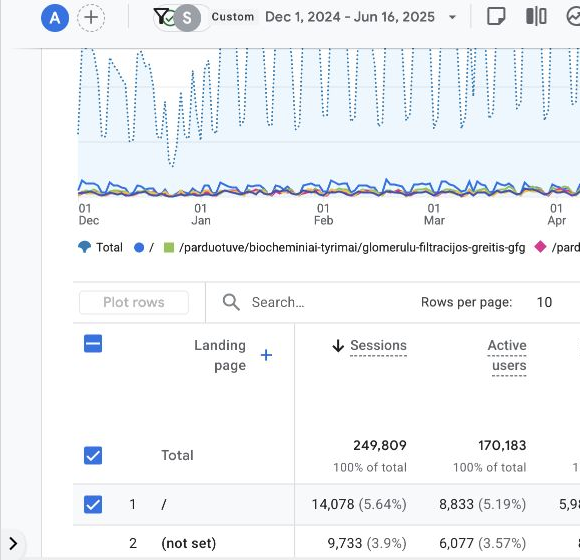Click the 01 Jan axis label on chart
The image size is (580, 560).
pyautogui.click(x=201, y=215)
